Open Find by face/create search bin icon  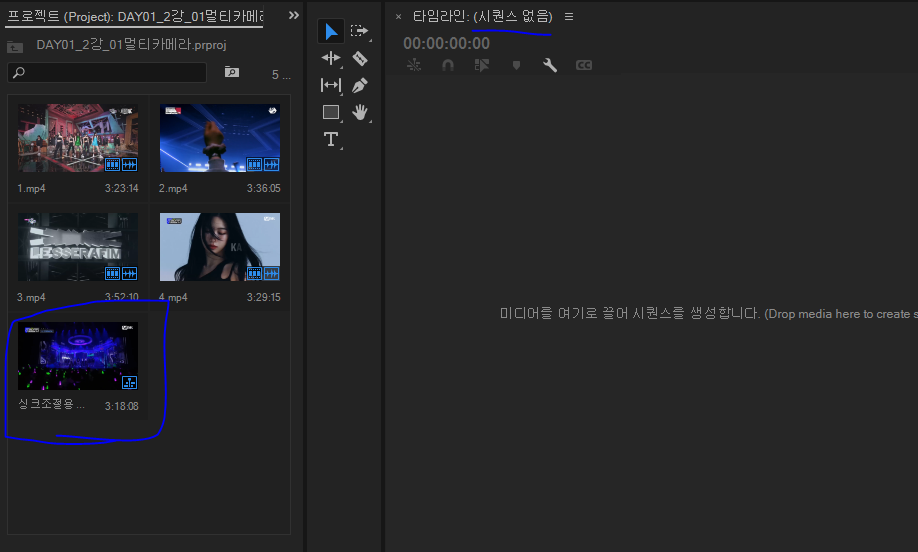coord(232,72)
